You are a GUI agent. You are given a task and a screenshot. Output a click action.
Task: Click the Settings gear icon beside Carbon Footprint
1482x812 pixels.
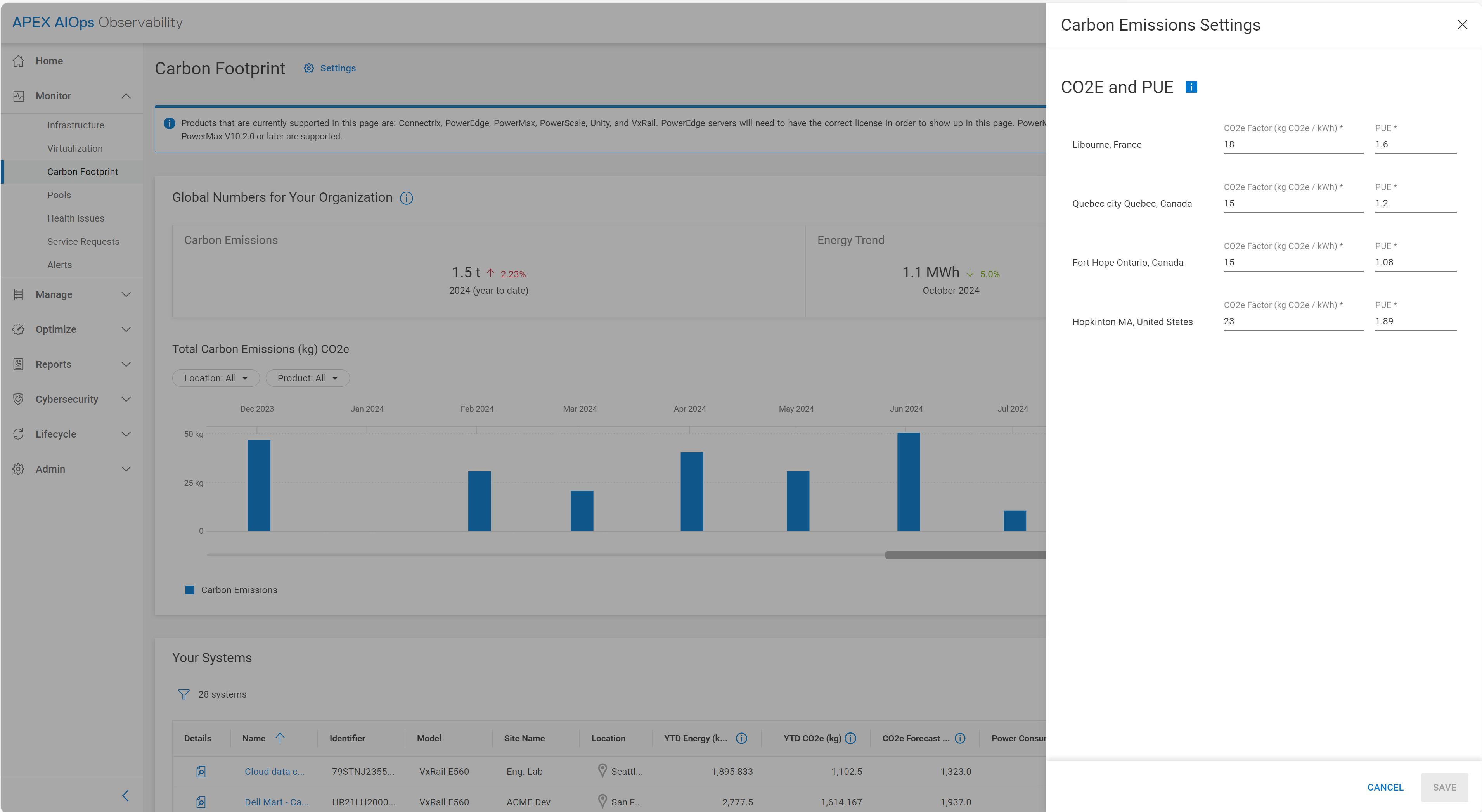[309, 69]
